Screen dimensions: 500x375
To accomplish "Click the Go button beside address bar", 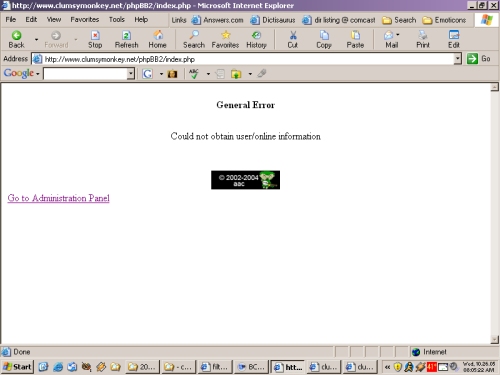I will (x=478, y=59).
